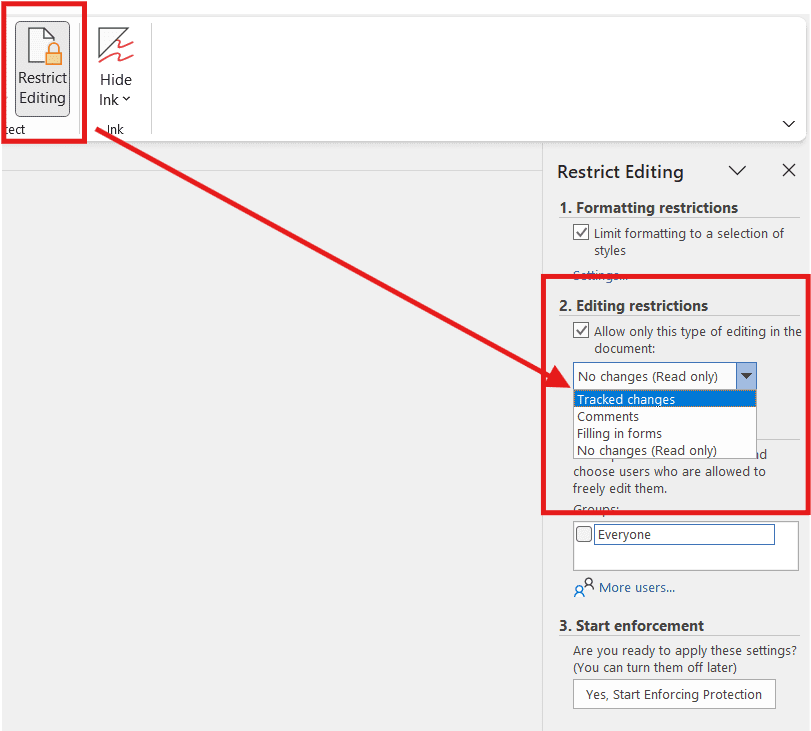Uncheck 'Allow only this type of editing'
The width and height of the screenshot is (811, 731).
click(x=581, y=330)
